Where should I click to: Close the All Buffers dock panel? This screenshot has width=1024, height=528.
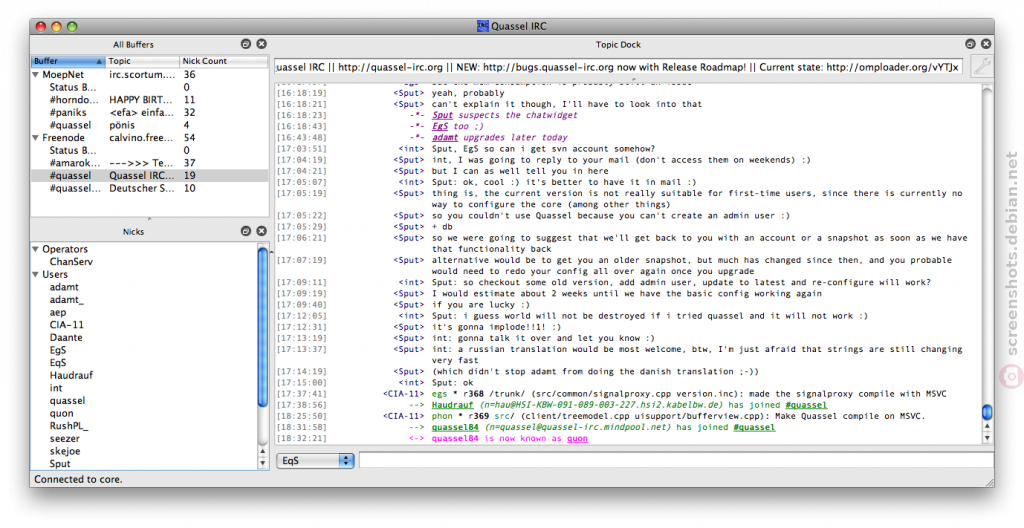pos(261,44)
